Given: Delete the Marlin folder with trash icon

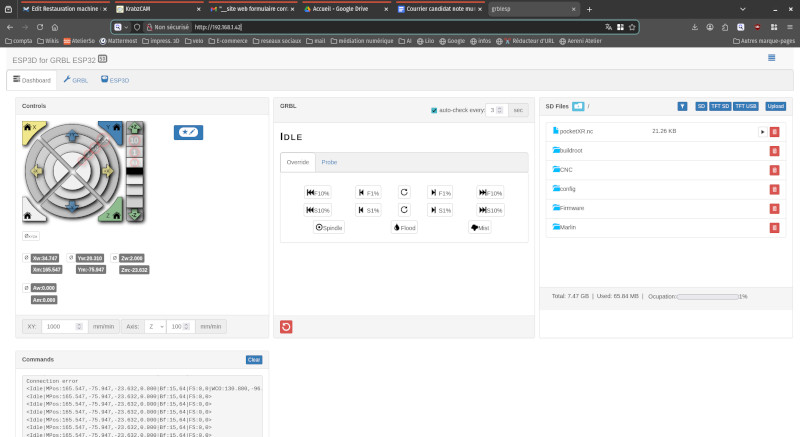Looking at the screenshot, I should tap(775, 228).
